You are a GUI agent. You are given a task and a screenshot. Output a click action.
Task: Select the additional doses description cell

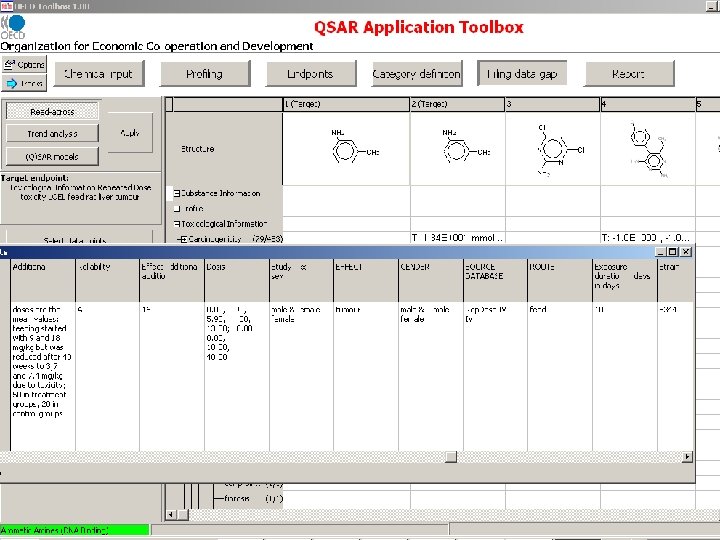[43, 376]
